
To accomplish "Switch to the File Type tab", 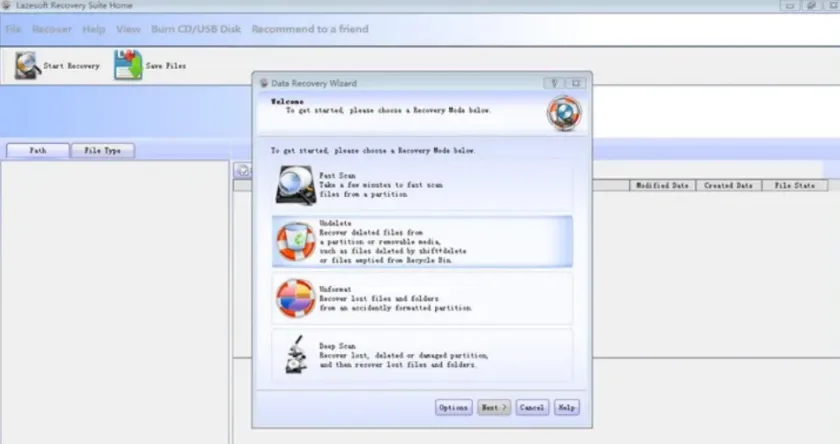I will (102, 151).
